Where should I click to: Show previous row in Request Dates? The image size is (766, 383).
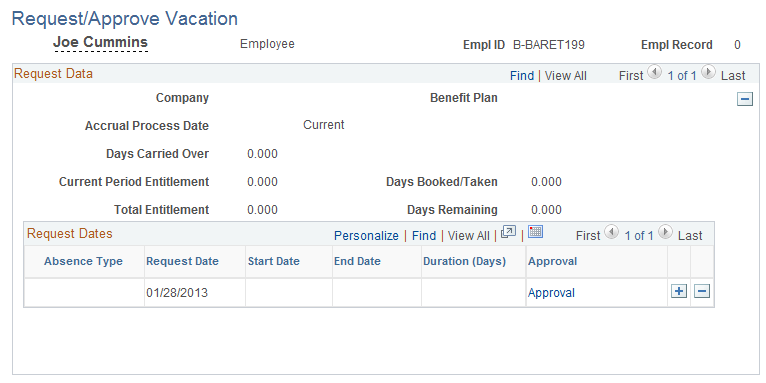tap(611, 232)
